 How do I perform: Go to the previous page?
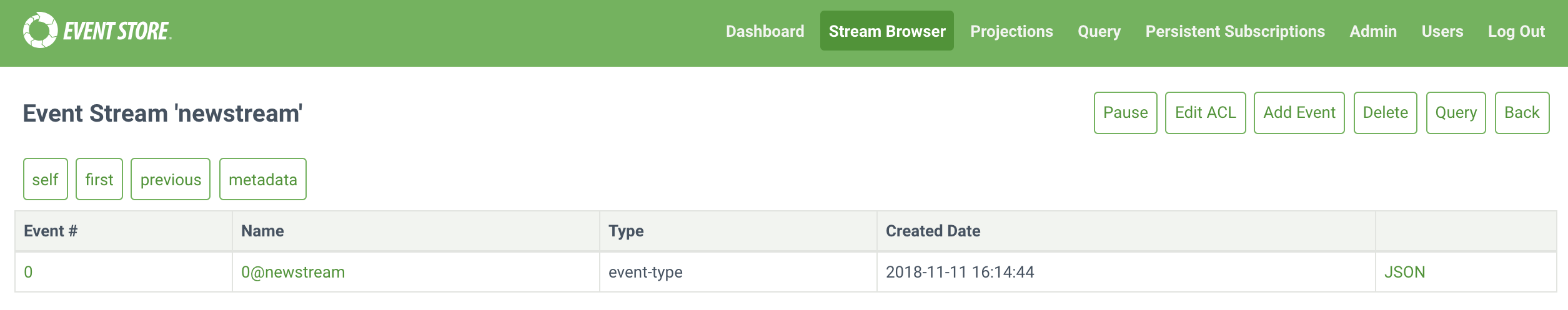coord(171,180)
